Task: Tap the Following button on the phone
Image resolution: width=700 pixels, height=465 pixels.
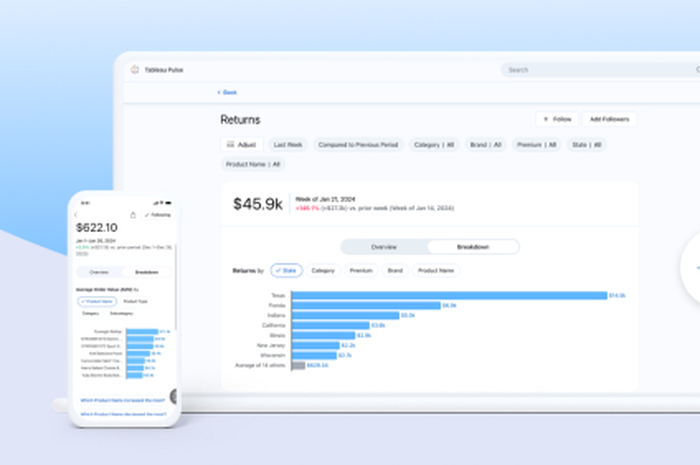Action: (158, 215)
